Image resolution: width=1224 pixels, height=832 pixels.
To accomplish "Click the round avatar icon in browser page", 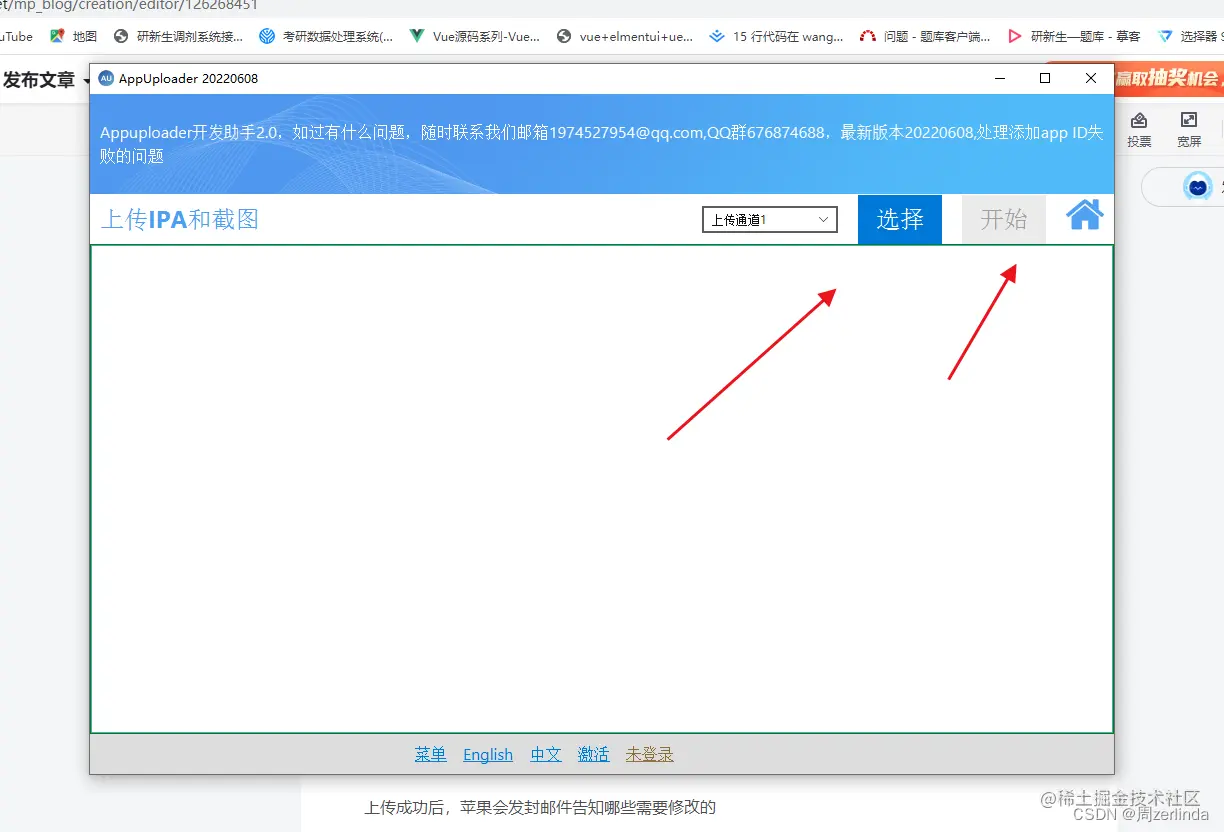I will [1197, 187].
